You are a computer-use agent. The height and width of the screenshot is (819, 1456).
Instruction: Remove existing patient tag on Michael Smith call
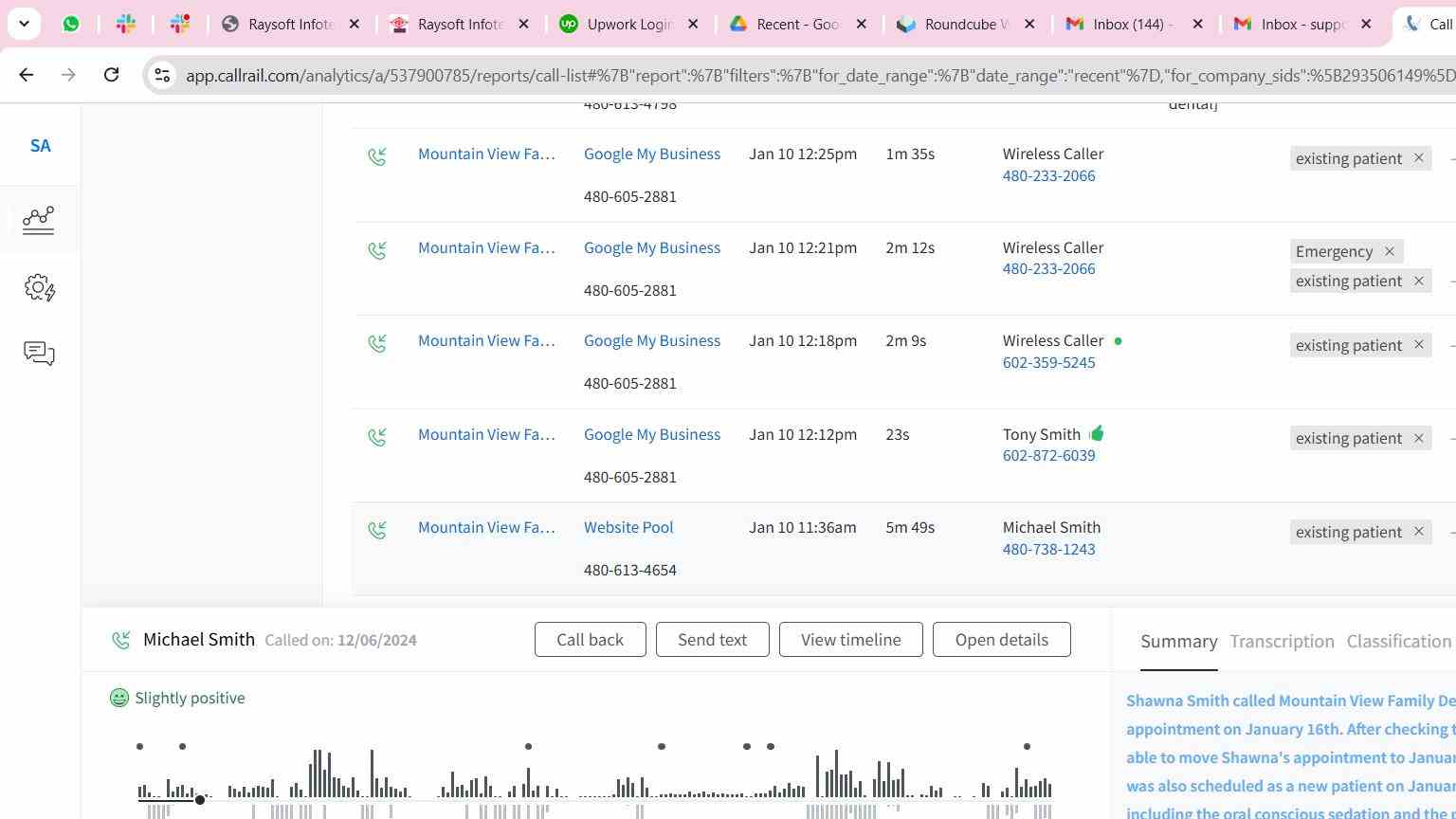(1418, 532)
